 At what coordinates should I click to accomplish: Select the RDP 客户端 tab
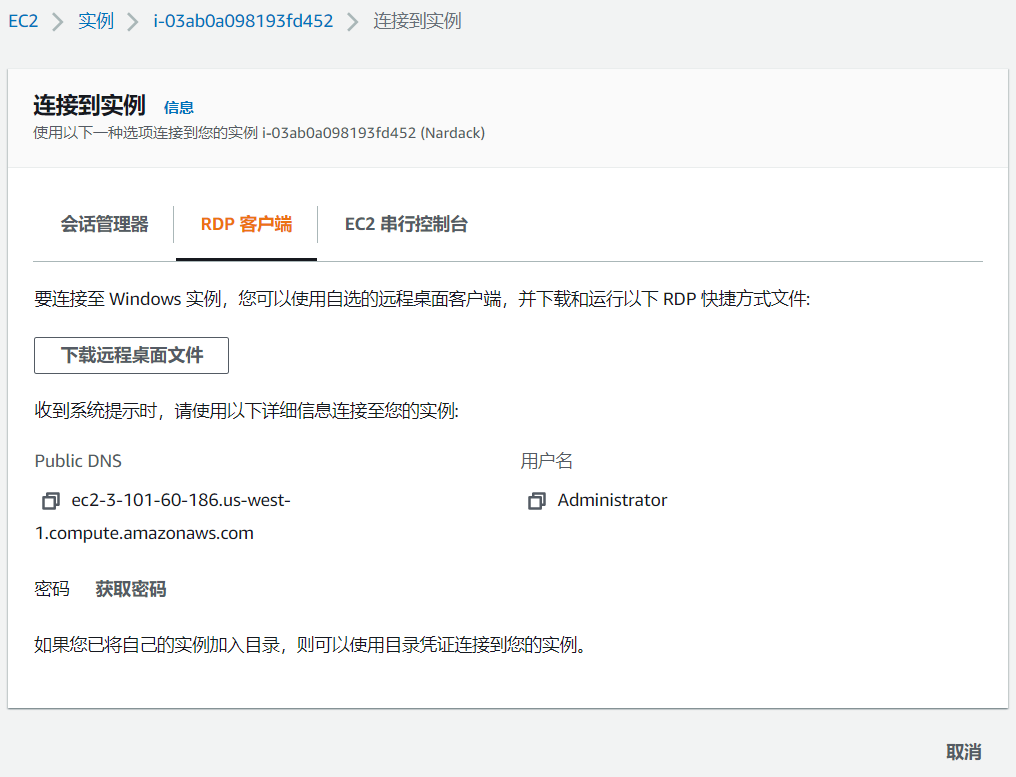pos(246,224)
